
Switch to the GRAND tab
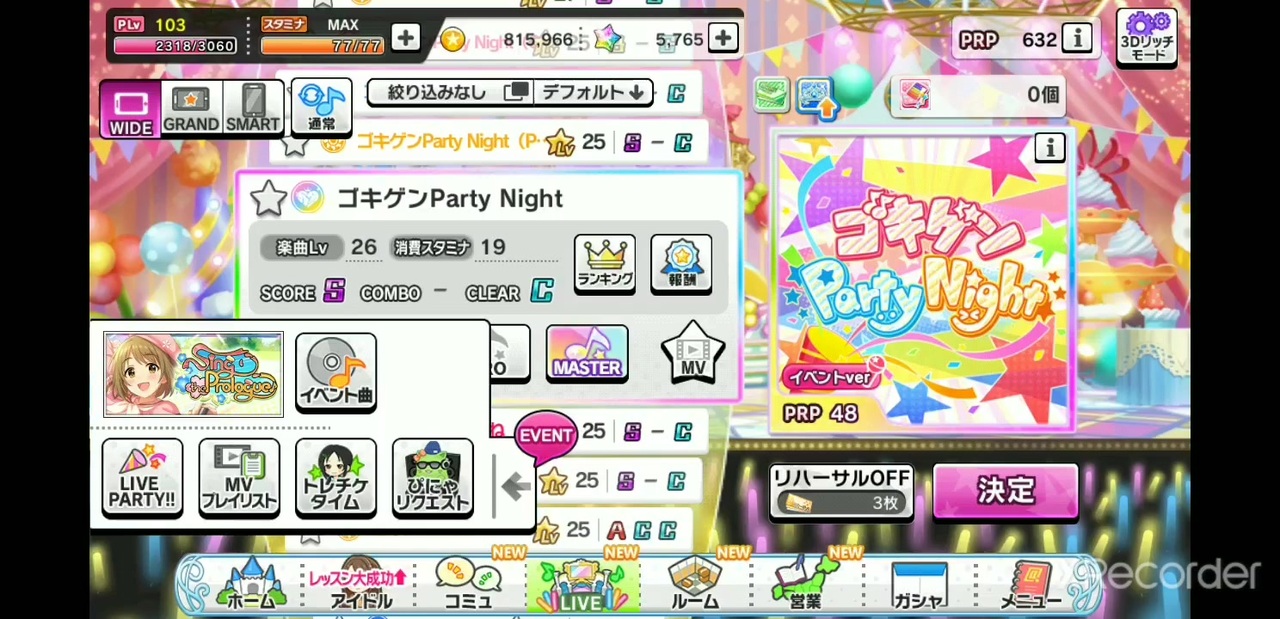click(191, 109)
